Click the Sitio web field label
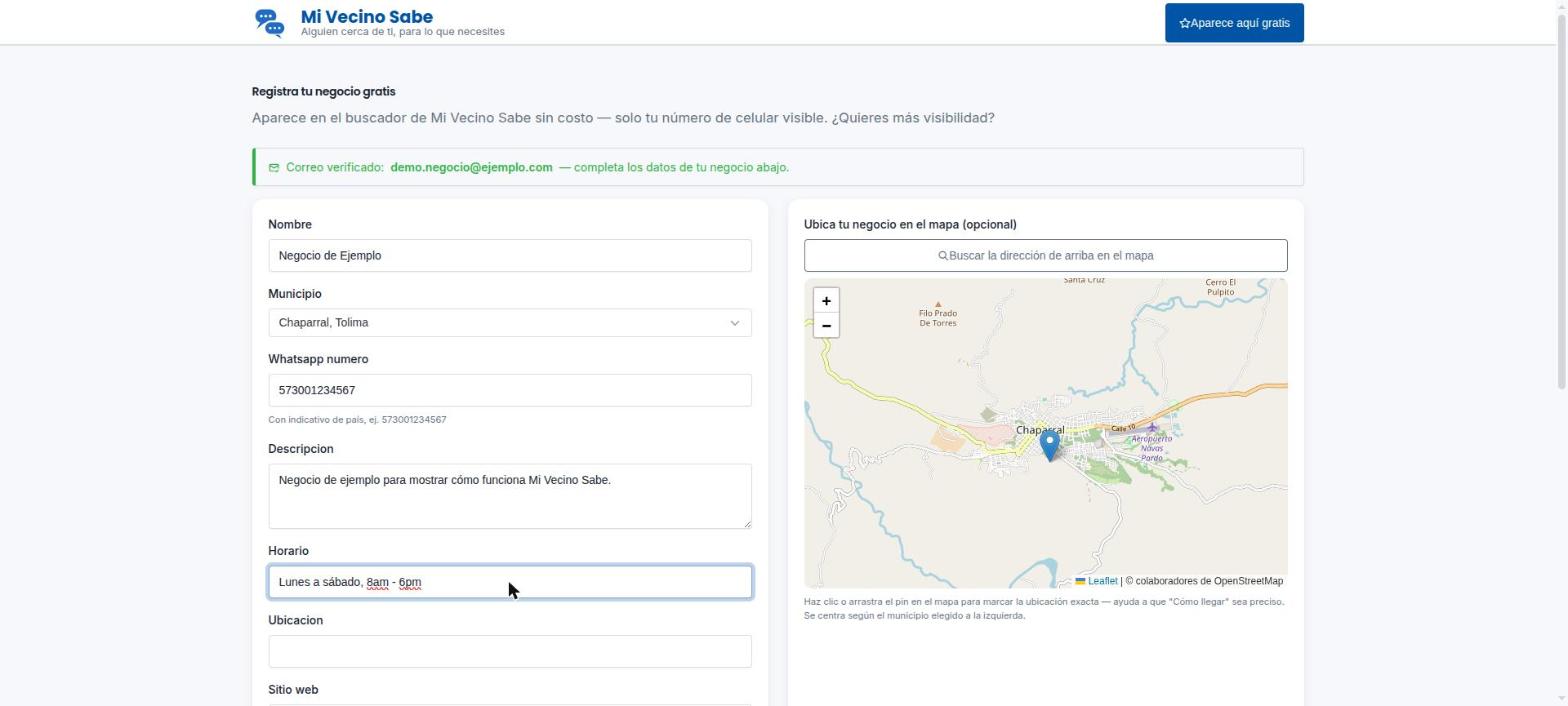This screenshot has height=706, width=1568. [293, 690]
